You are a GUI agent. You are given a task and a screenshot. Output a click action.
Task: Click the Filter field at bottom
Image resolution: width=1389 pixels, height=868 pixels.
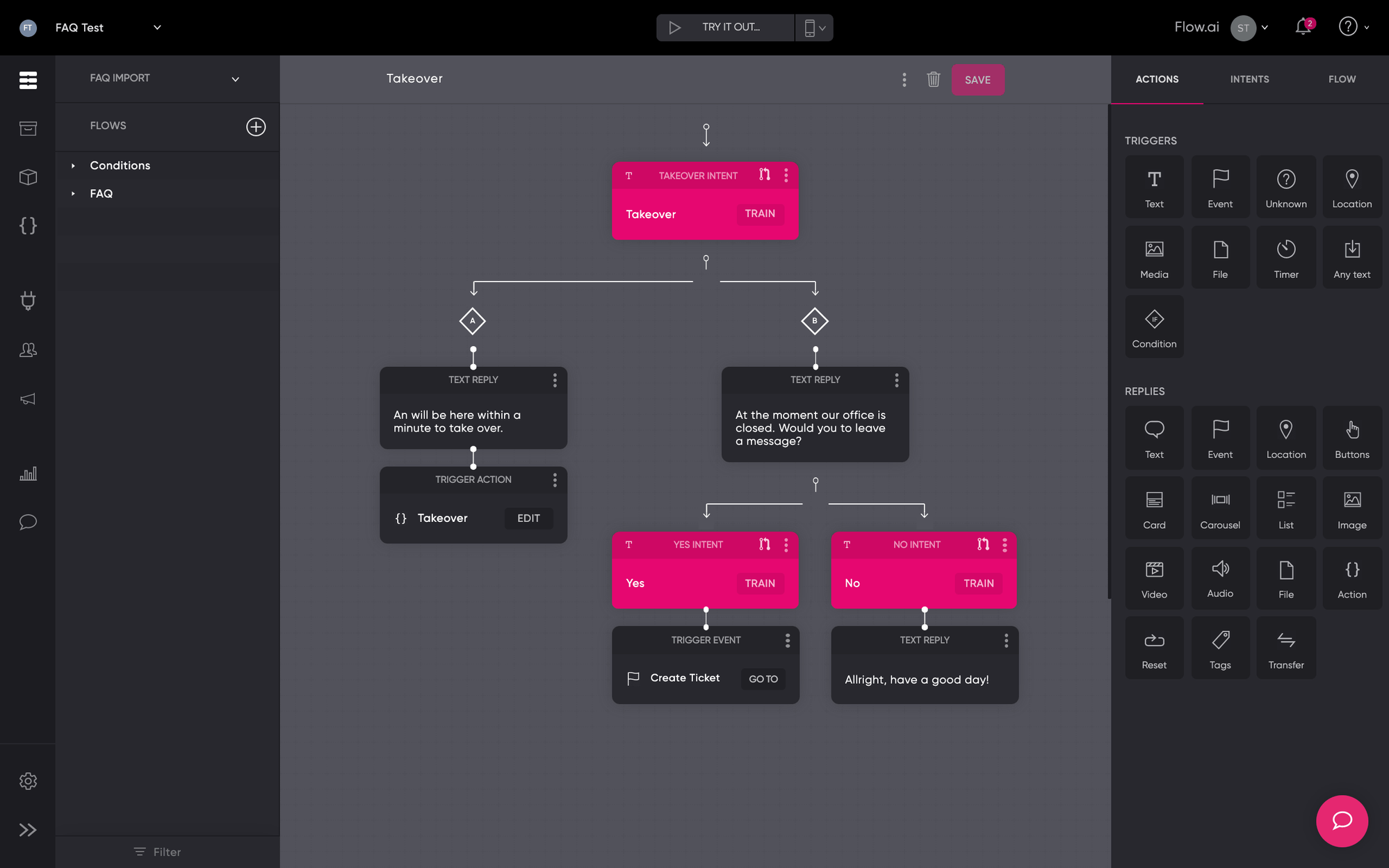point(158,852)
